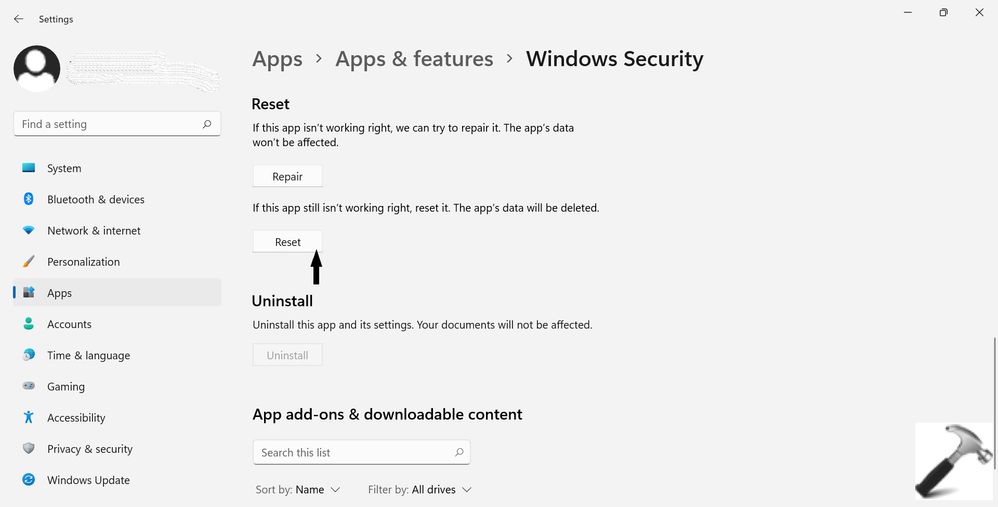The image size is (998, 507).
Task: Expand the Filter by All drives dropdown
Action: 419,489
